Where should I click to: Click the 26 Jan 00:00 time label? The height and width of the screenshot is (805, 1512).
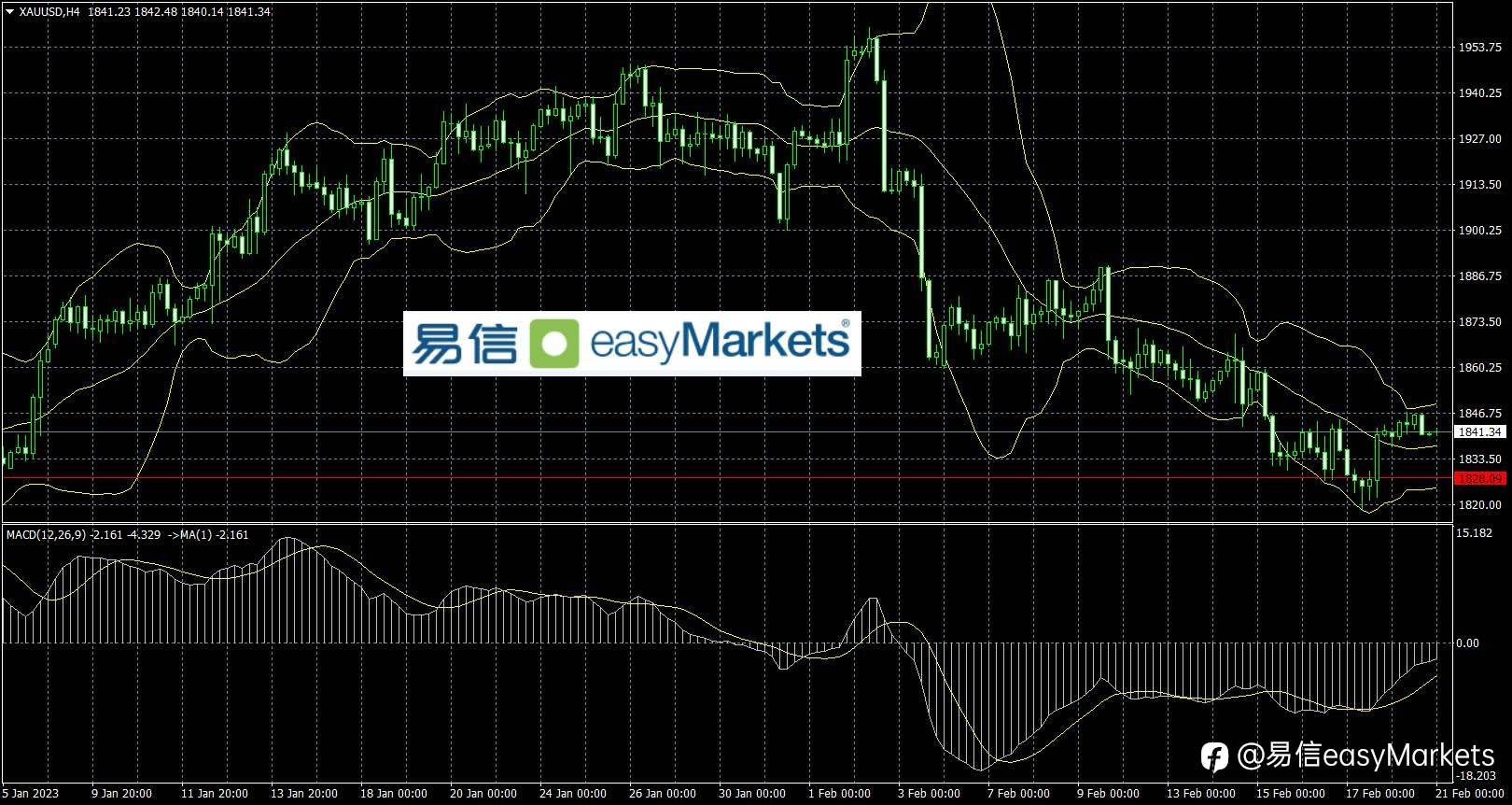663,794
